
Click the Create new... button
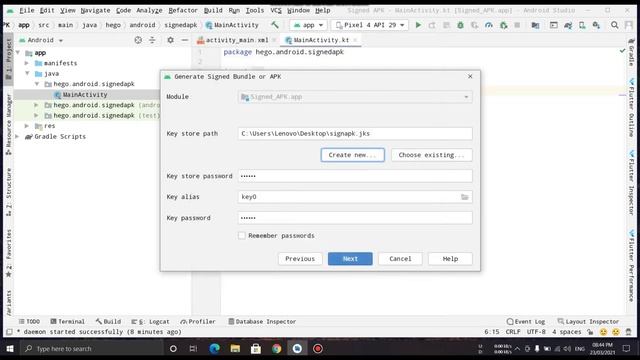click(x=353, y=155)
